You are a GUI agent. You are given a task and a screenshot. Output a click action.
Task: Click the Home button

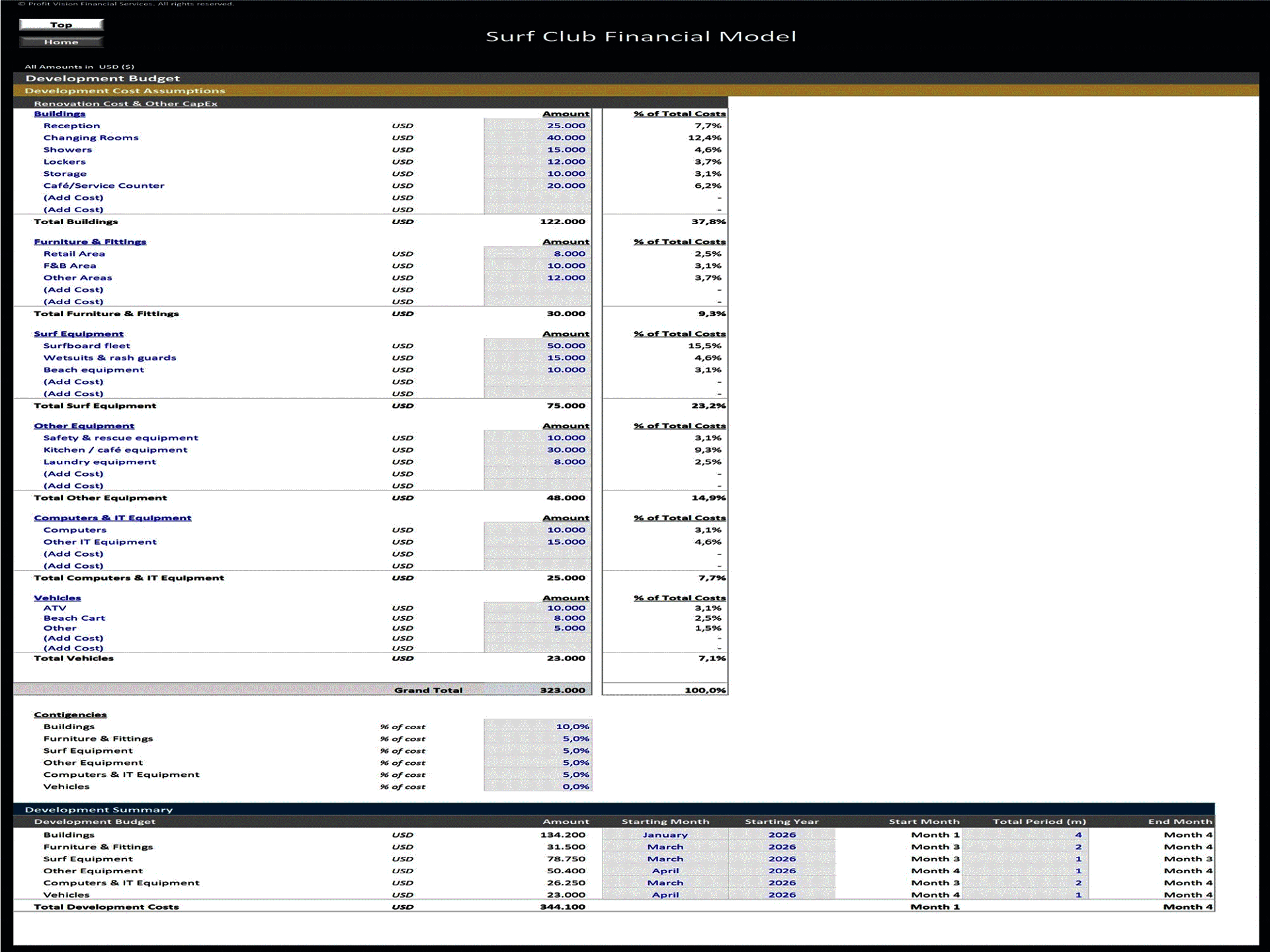coord(62,42)
